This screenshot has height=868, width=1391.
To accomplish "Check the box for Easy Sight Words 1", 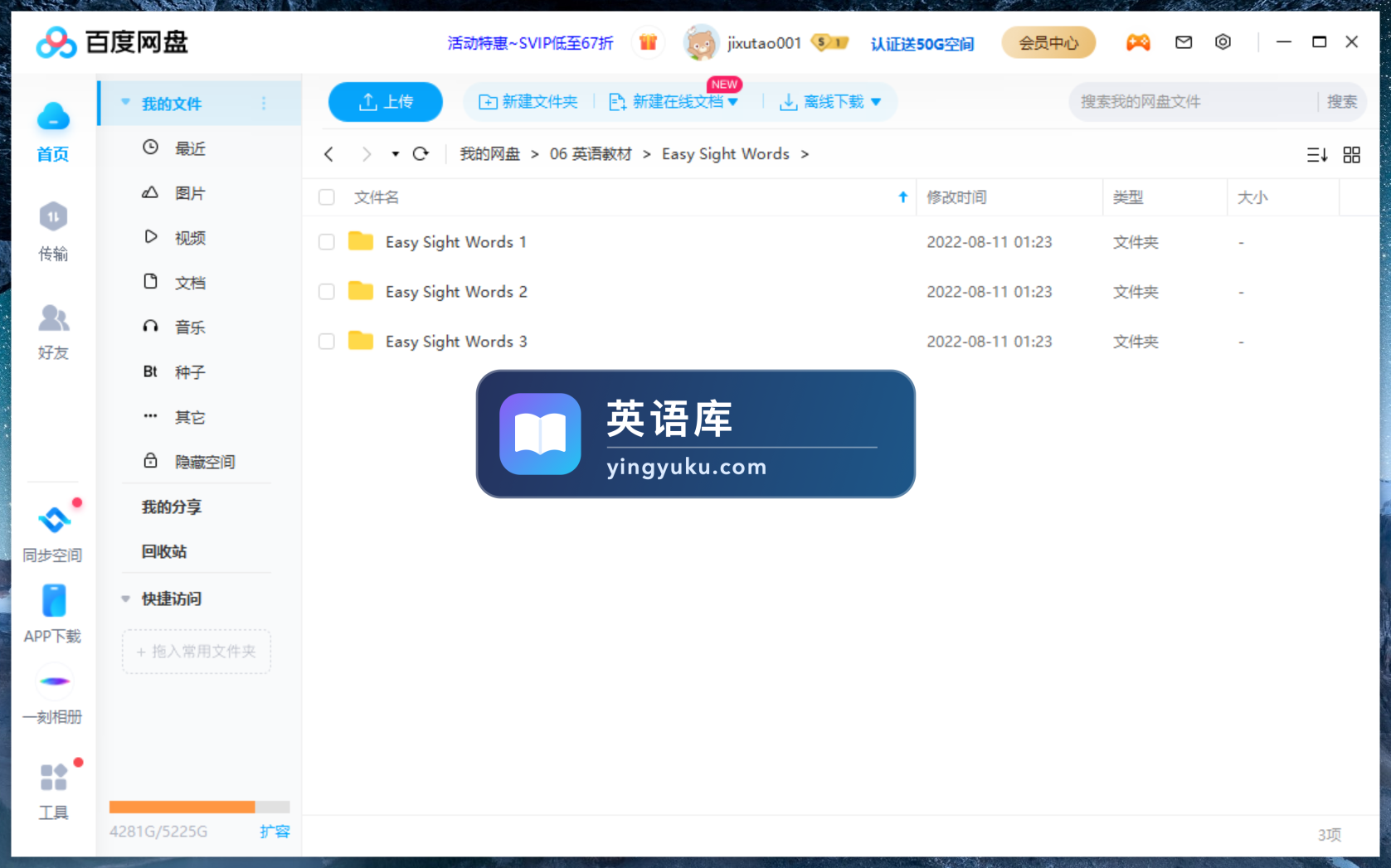I will pyautogui.click(x=327, y=242).
